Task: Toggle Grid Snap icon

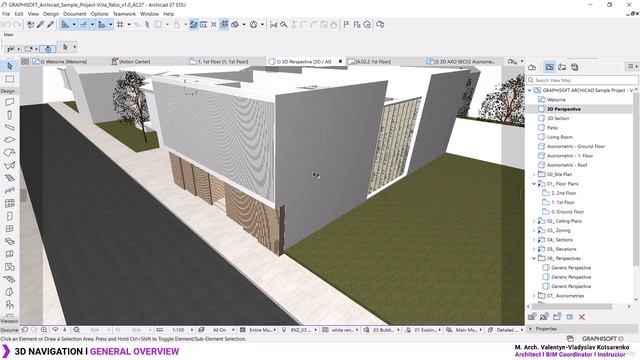Action: tap(120, 25)
